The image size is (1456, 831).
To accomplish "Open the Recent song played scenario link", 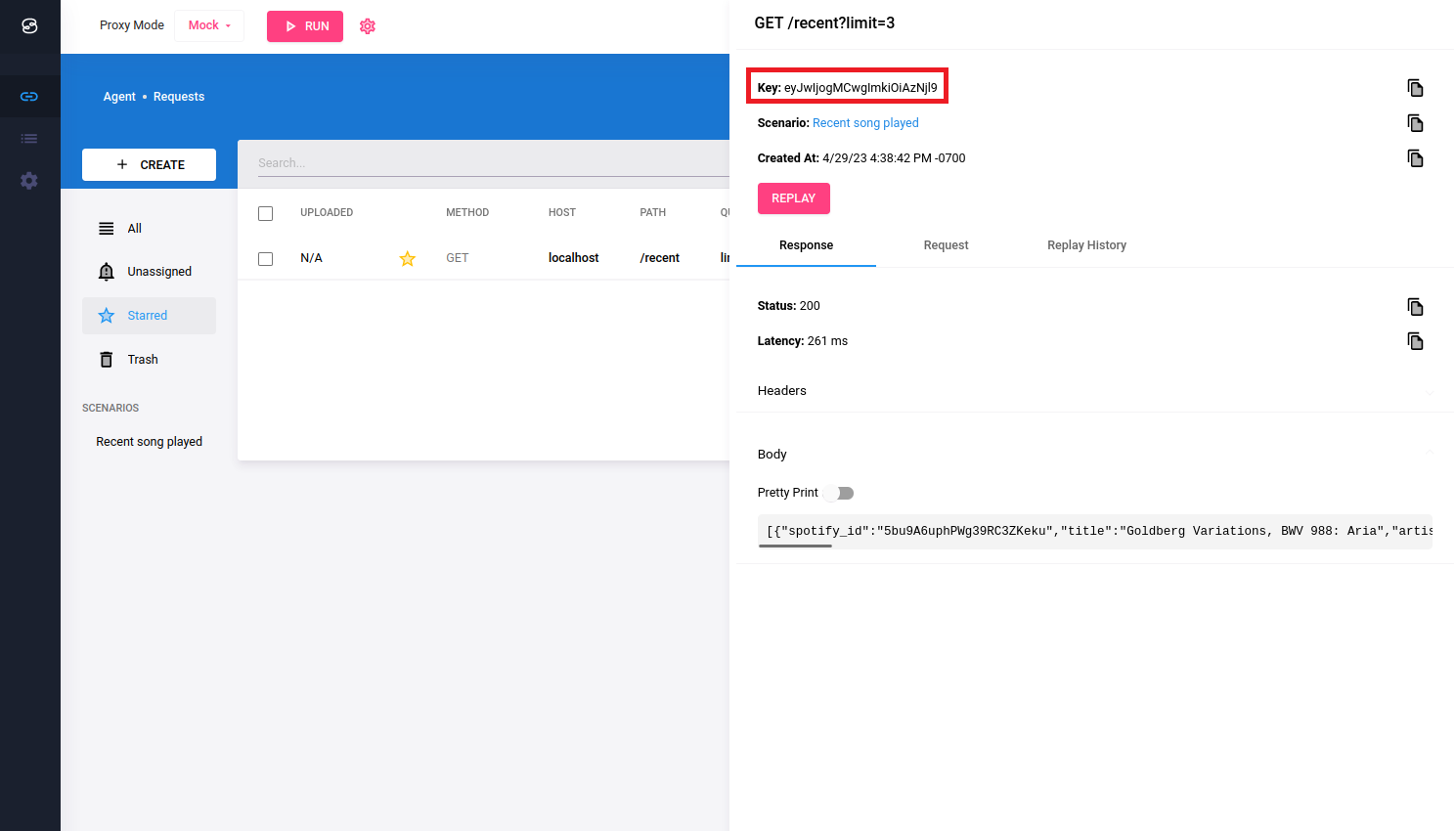I will (865, 123).
